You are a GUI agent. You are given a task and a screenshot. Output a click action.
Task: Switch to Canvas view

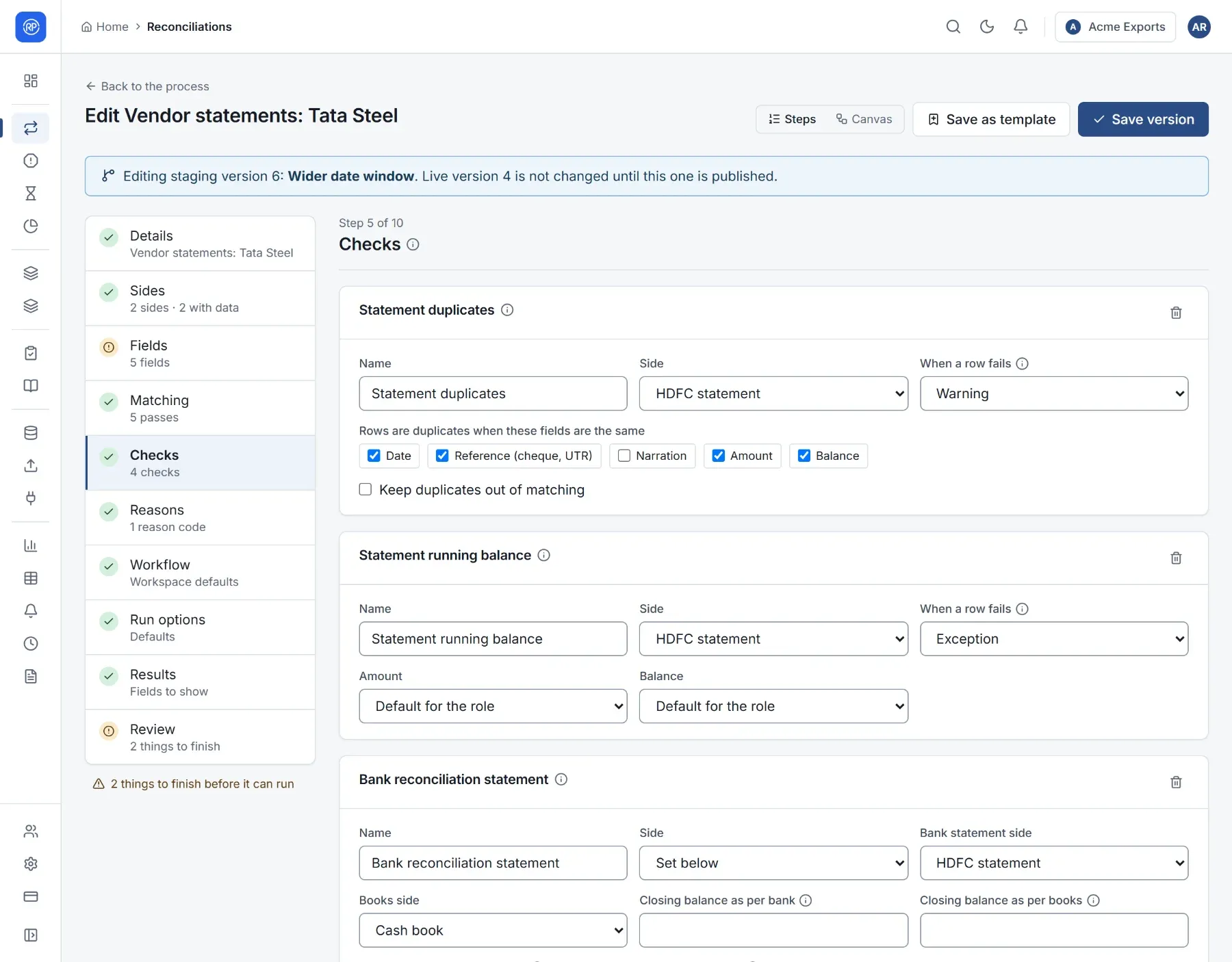[864, 119]
